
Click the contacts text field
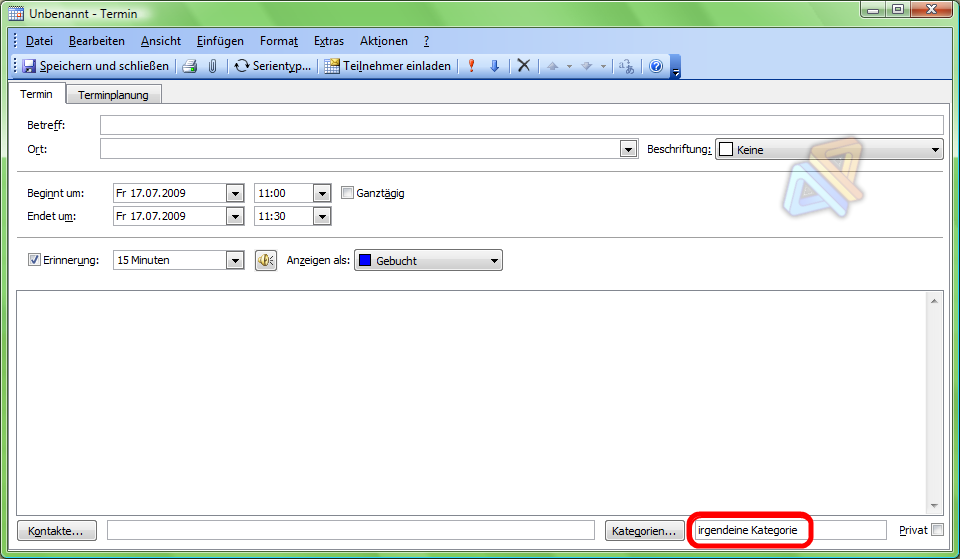point(351,530)
